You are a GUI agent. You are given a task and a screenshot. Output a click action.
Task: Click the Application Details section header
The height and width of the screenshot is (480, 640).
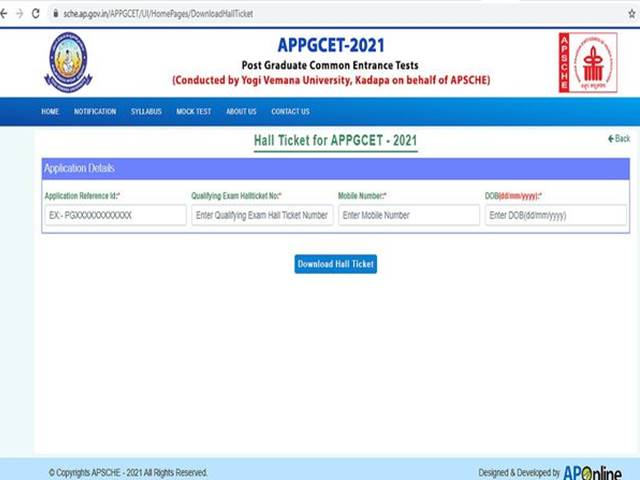click(x=336, y=169)
